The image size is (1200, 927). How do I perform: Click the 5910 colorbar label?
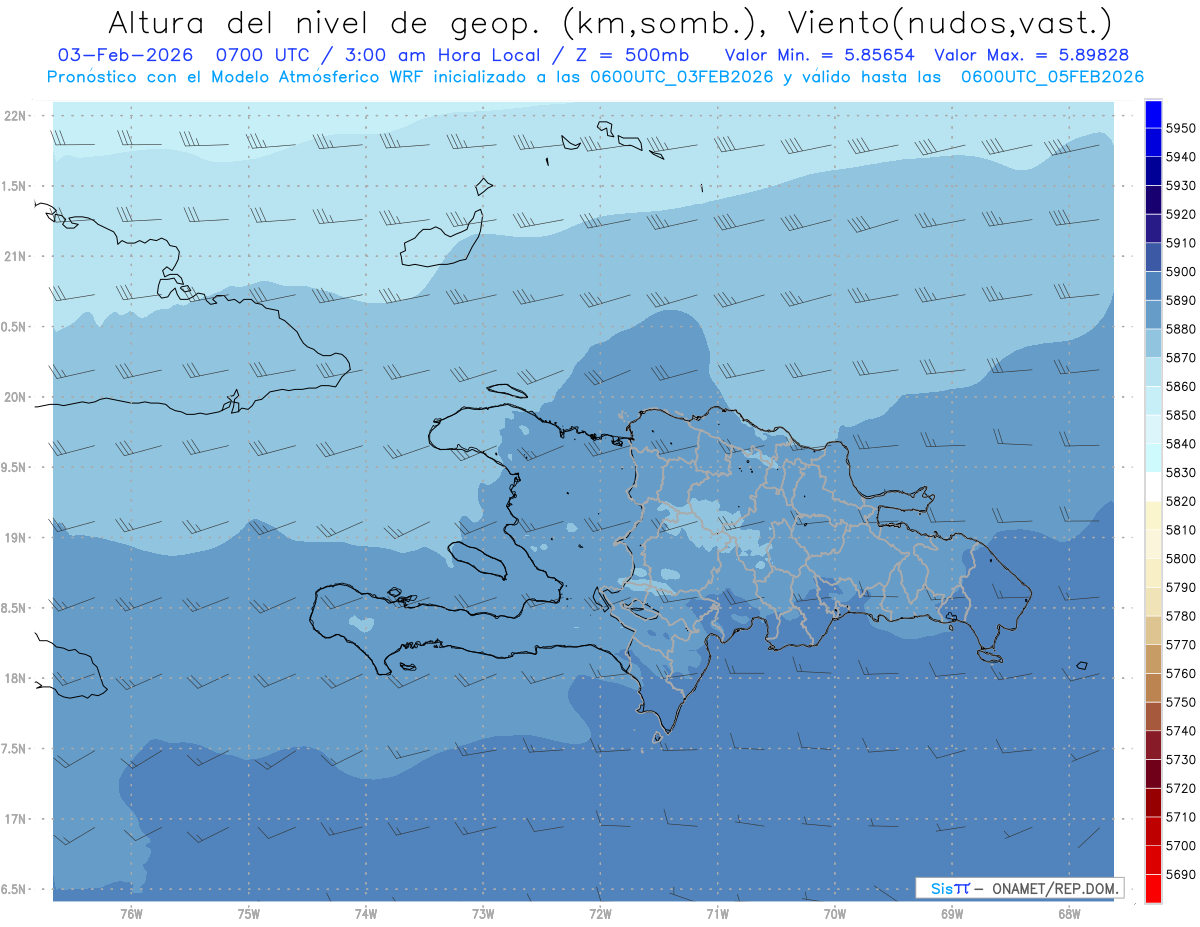point(1181,243)
